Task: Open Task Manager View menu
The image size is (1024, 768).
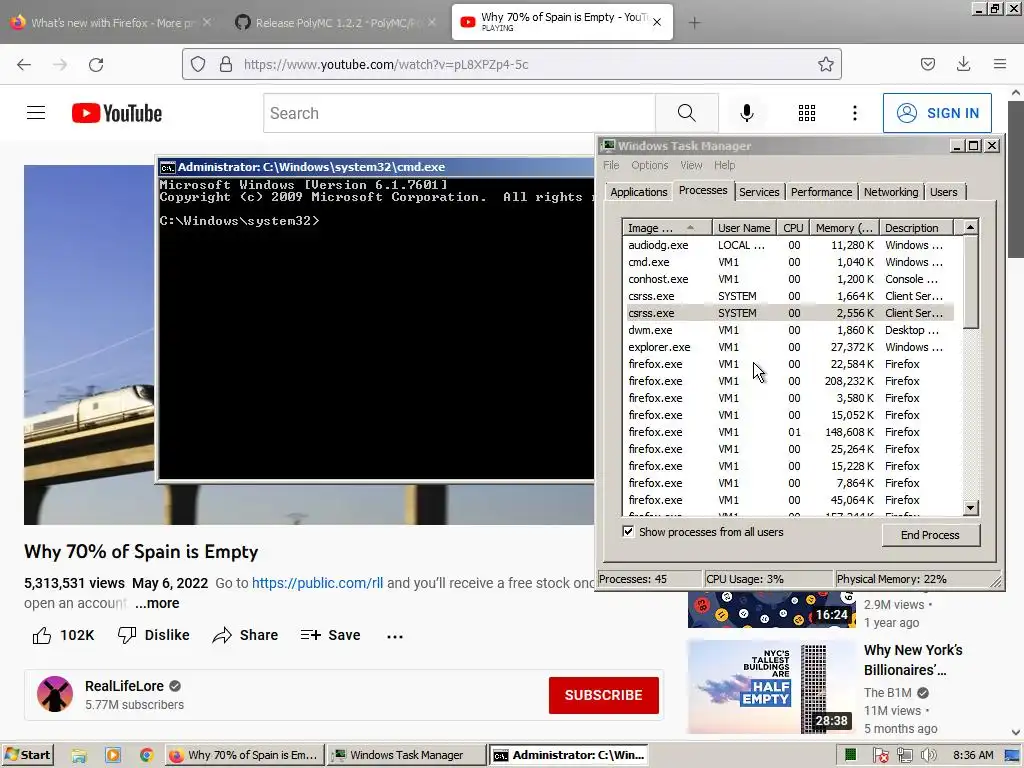Action: [x=691, y=165]
